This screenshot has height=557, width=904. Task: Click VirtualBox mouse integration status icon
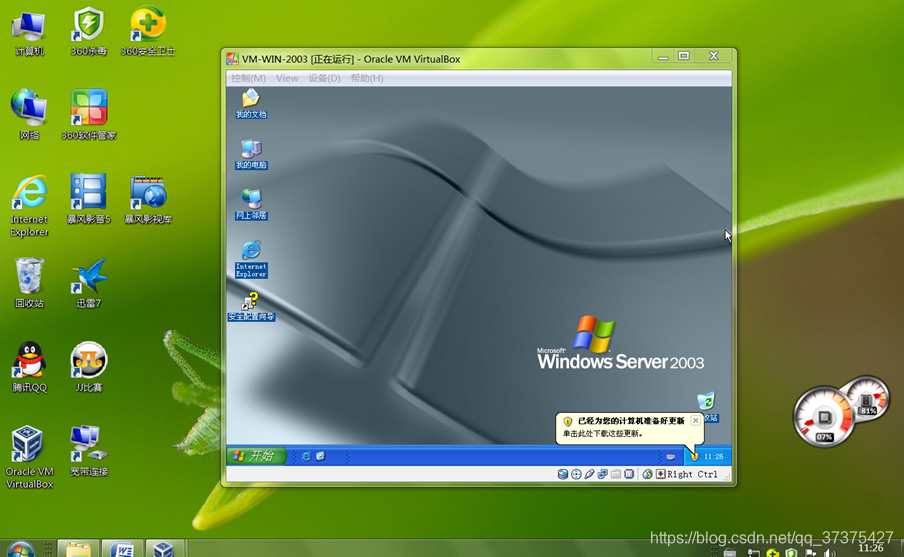click(x=647, y=474)
